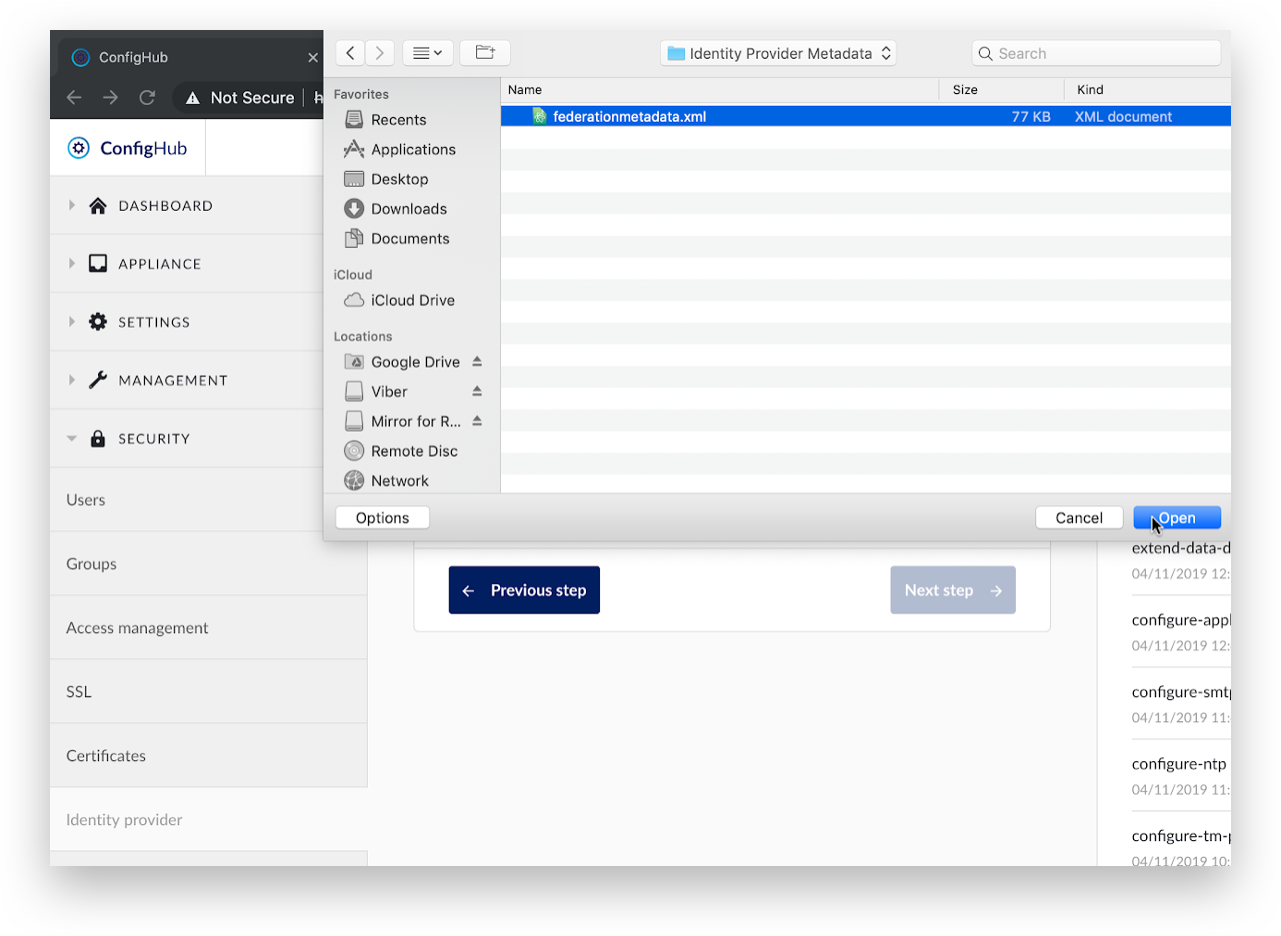The height and width of the screenshot is (936, 1281).
Task: Open Access management page
Action: (x=208, y=627)
